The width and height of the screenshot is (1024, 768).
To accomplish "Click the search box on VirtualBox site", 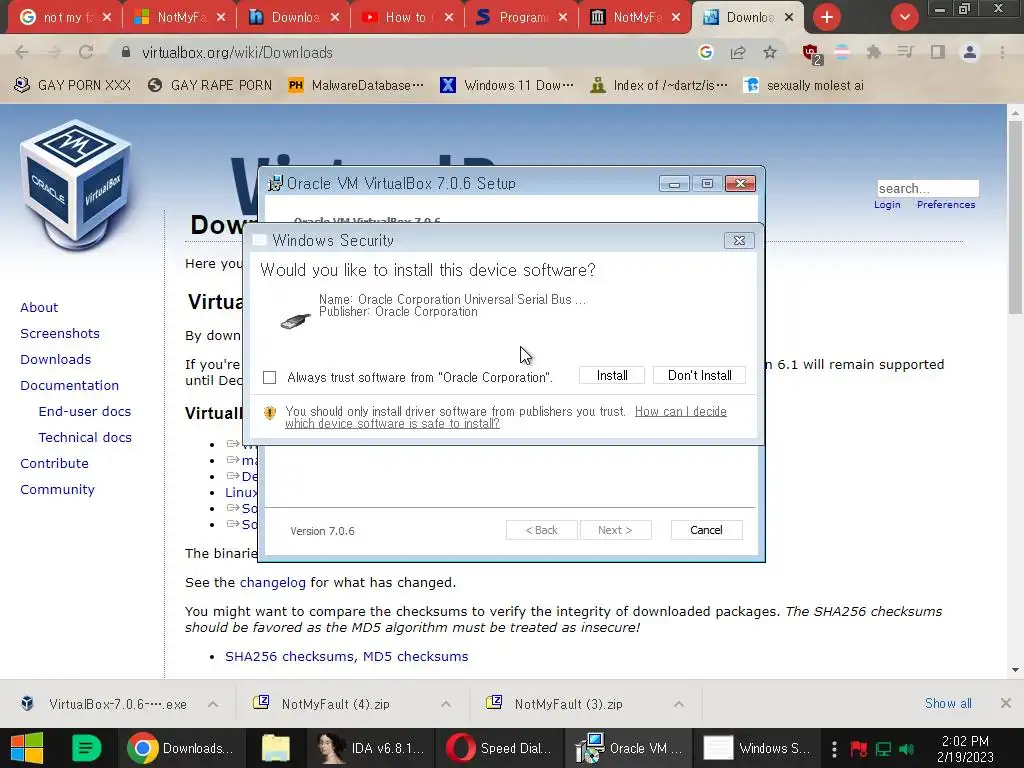I will pyautogui.click(x=927, y=189).
